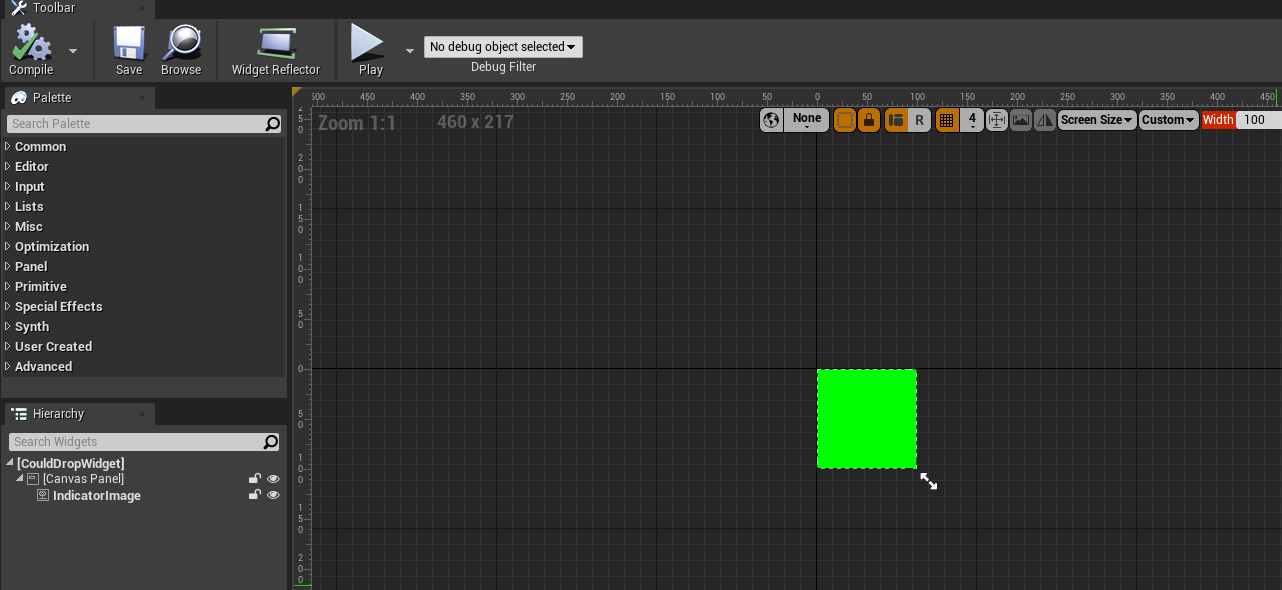This screenshot has height=590, width=1282.
Task: Select [CouldDropWidget] root in Hierarchy
Action: (71, 463)
